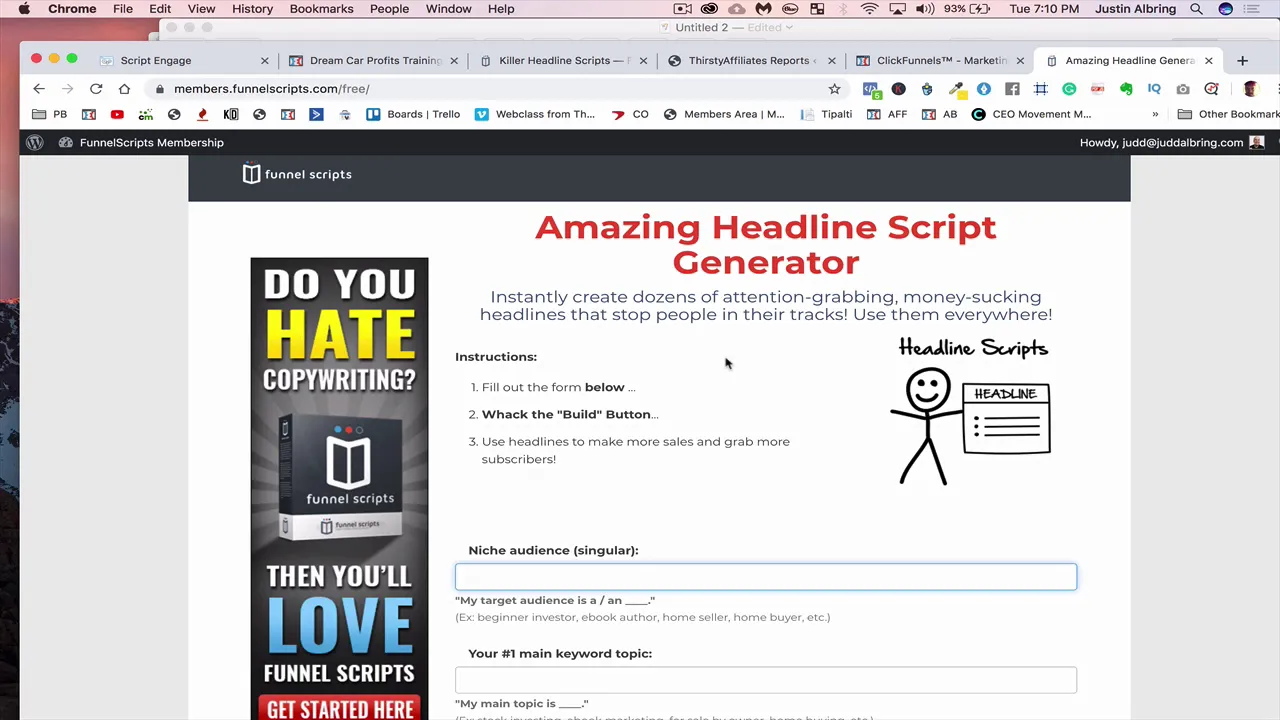Click the GET STARTED HERE banner button
Viewport: 1280px width, 720px height.
pos(340,709)
